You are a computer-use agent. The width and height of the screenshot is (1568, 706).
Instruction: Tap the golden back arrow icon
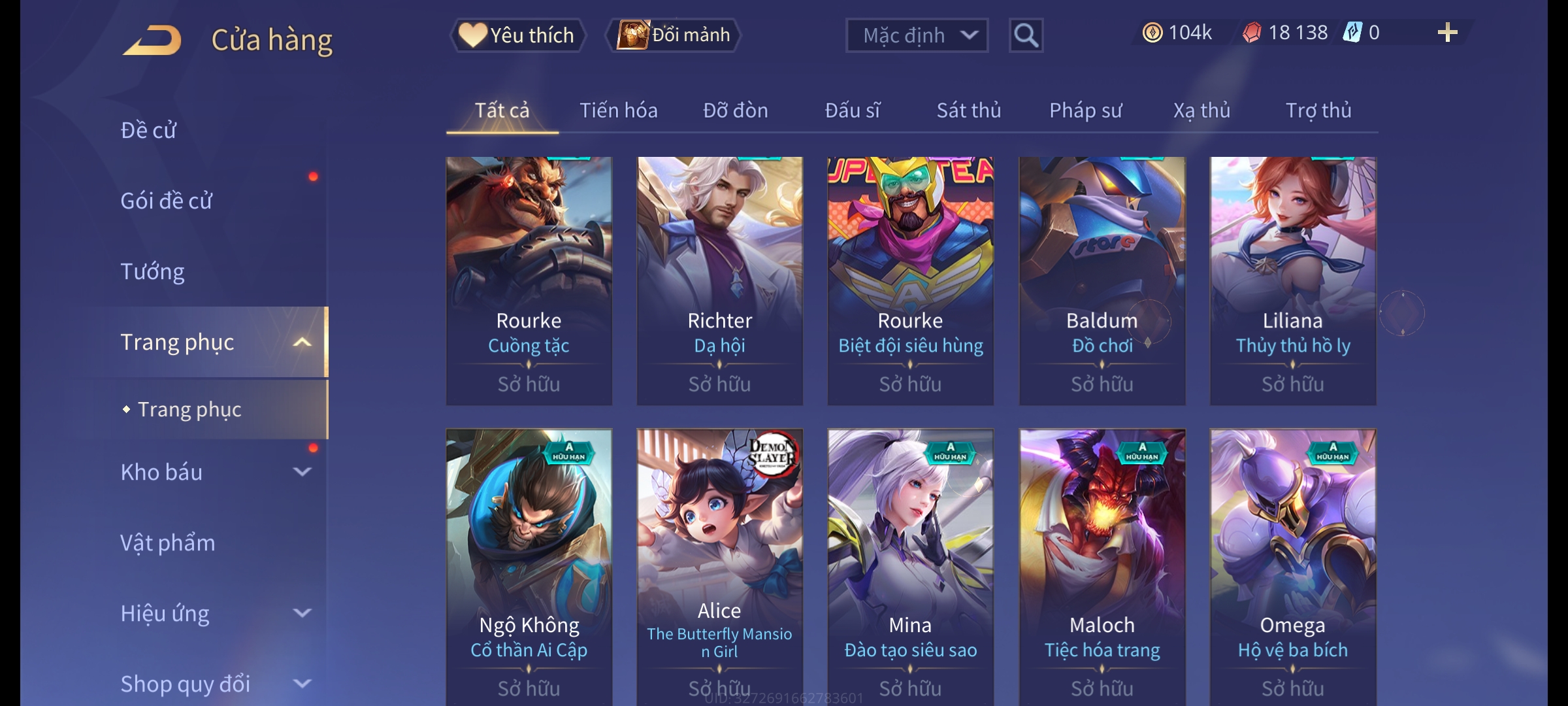[x=152, y=41]
